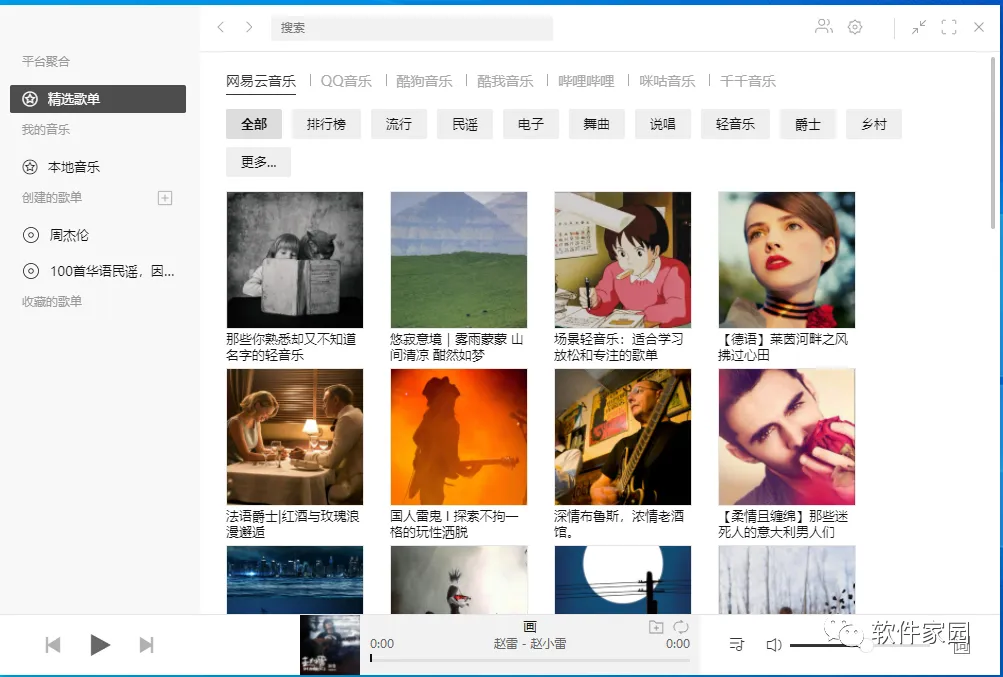Open the now-playing album art
The width and height of the screenshot is (1003, 677).
click(330, 644)
